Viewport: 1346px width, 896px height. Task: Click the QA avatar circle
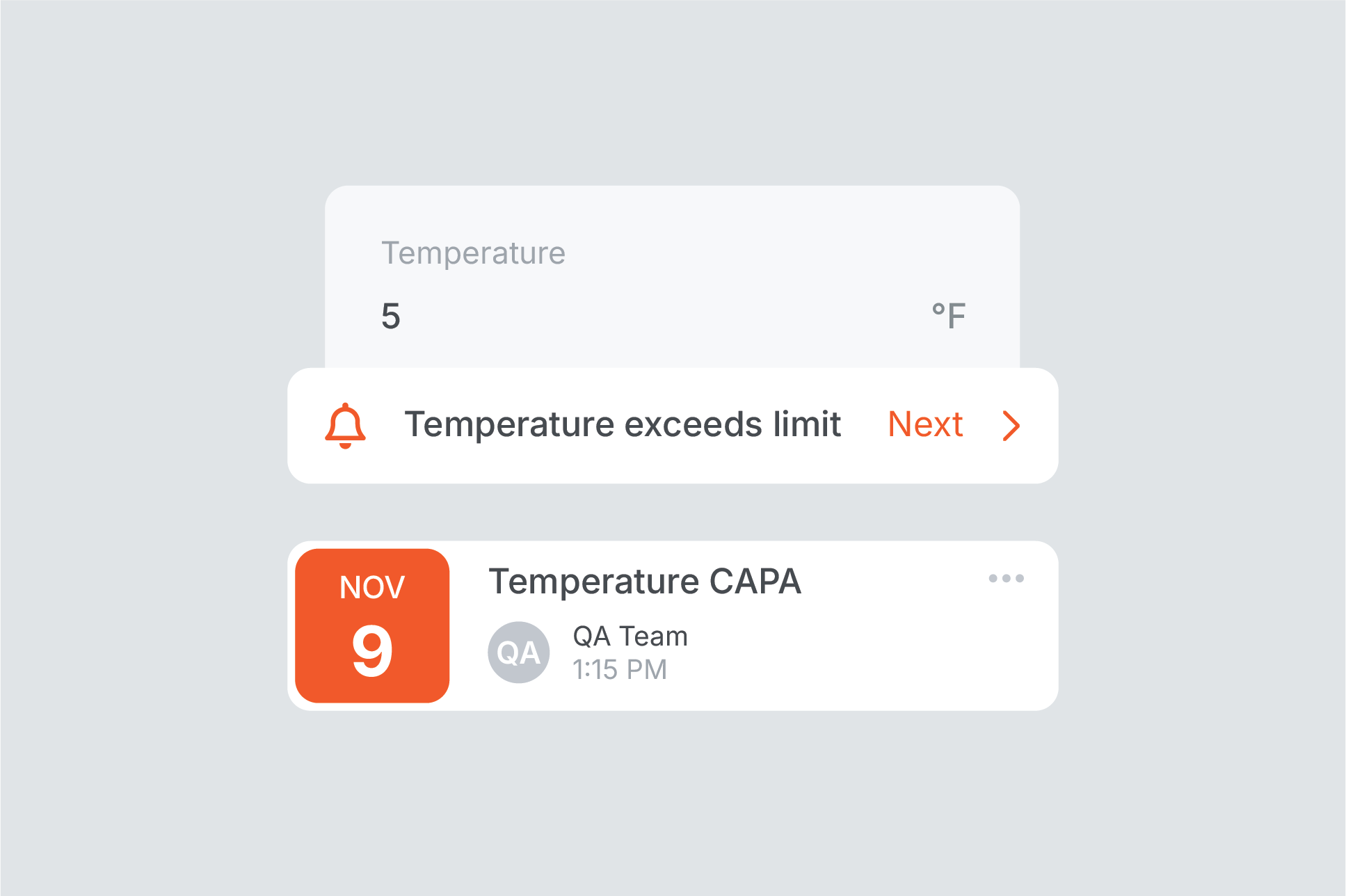(519, 652)
